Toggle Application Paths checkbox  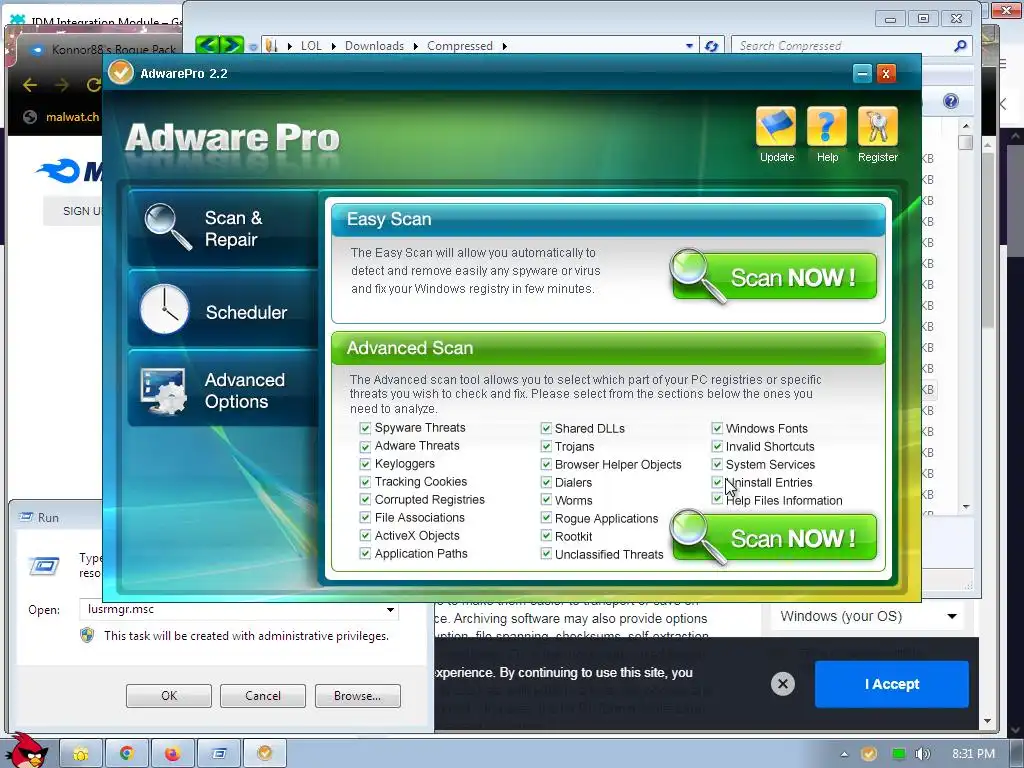click(x=365, y=554)
